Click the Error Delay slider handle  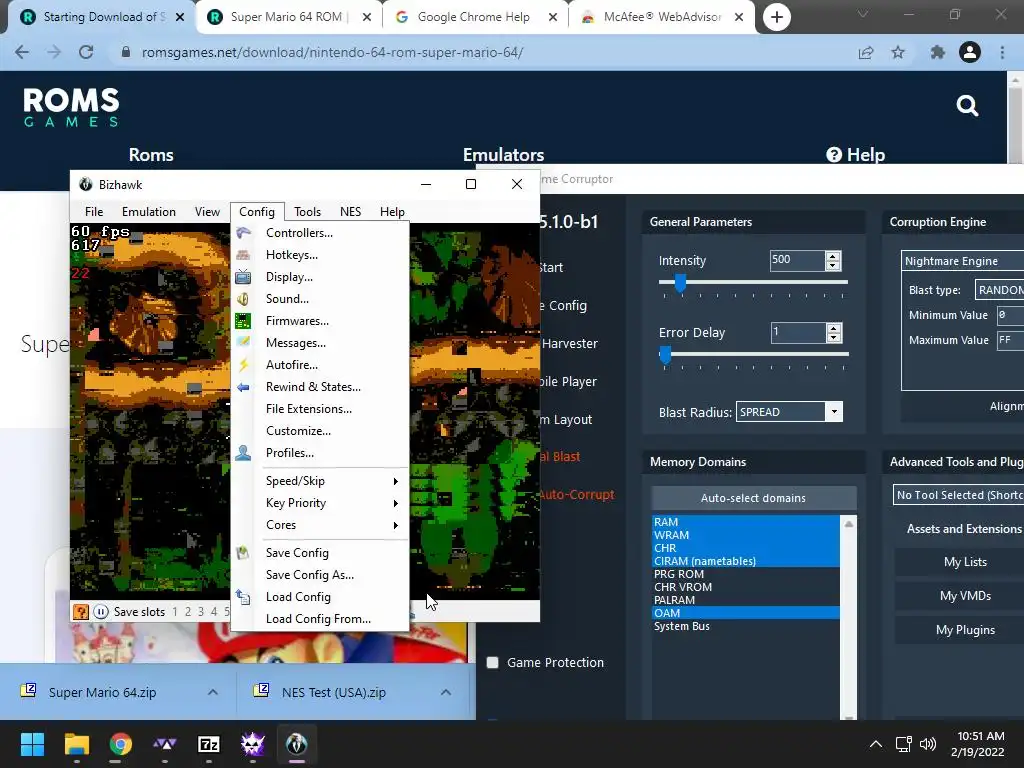(665, 355)
